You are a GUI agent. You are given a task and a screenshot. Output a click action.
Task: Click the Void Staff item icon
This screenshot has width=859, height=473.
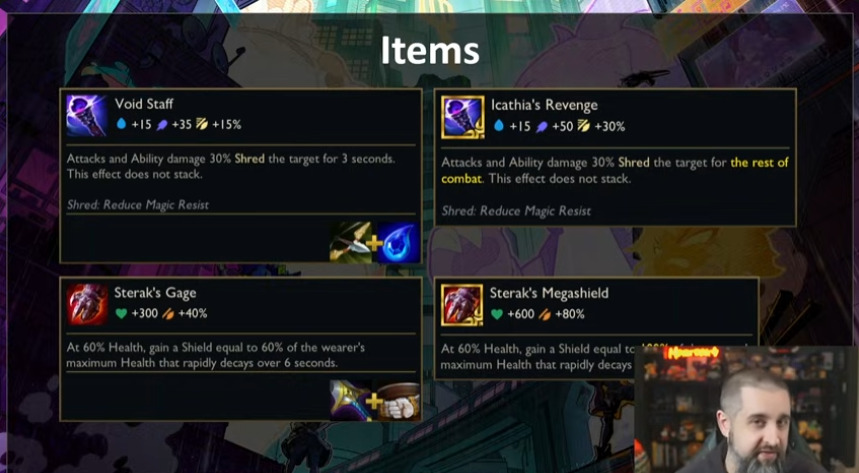point(87,115)
